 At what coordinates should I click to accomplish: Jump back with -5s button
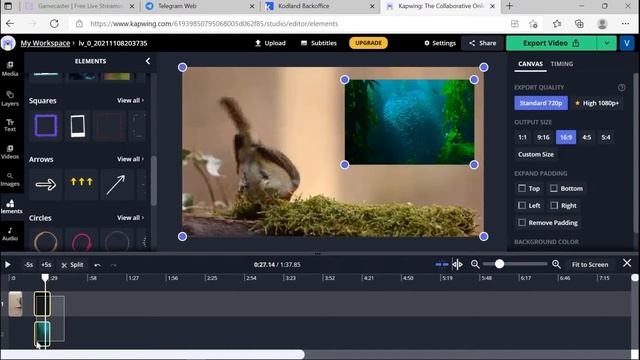point(28,264)
